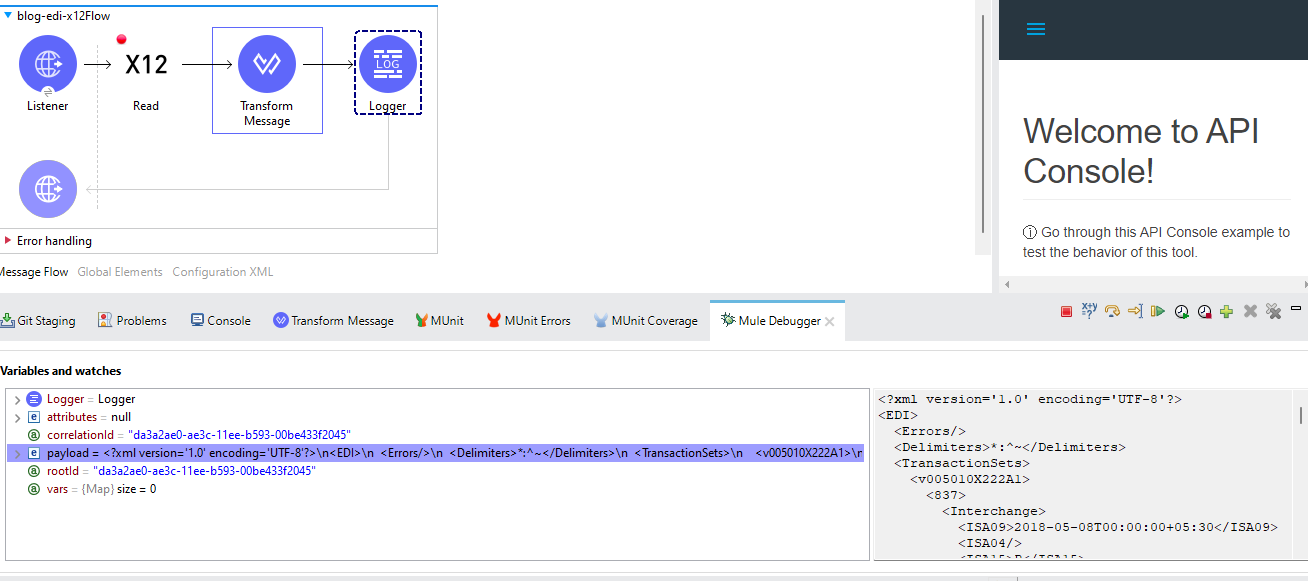The height and width of the screenshot is (581, 1308).
Task: Expand the attributes variable entry
Action: click(17, 418)
